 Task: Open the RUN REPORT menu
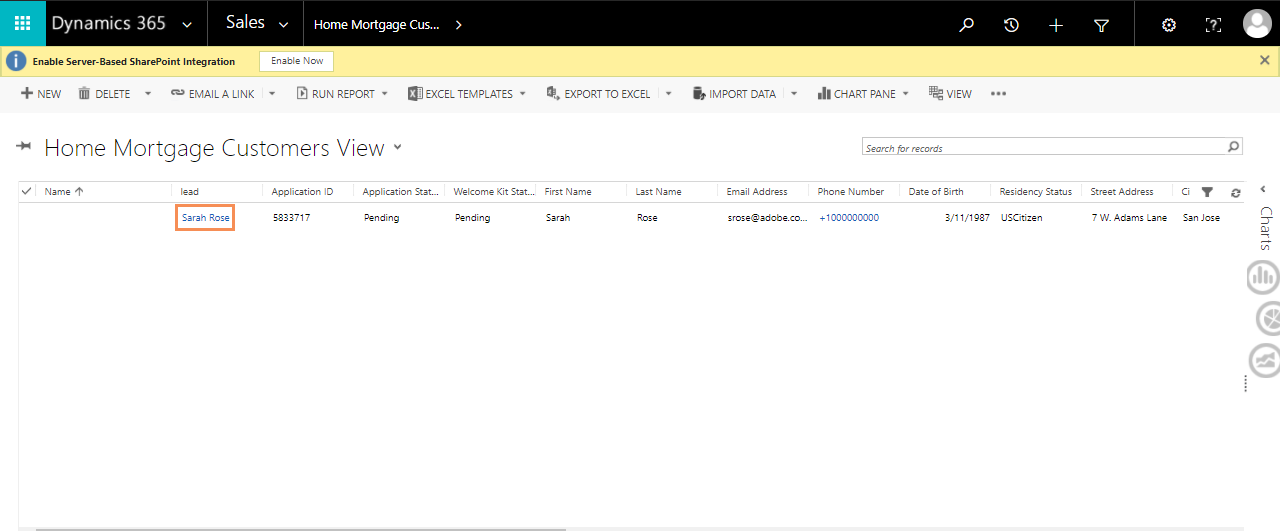tap(342, 94)
